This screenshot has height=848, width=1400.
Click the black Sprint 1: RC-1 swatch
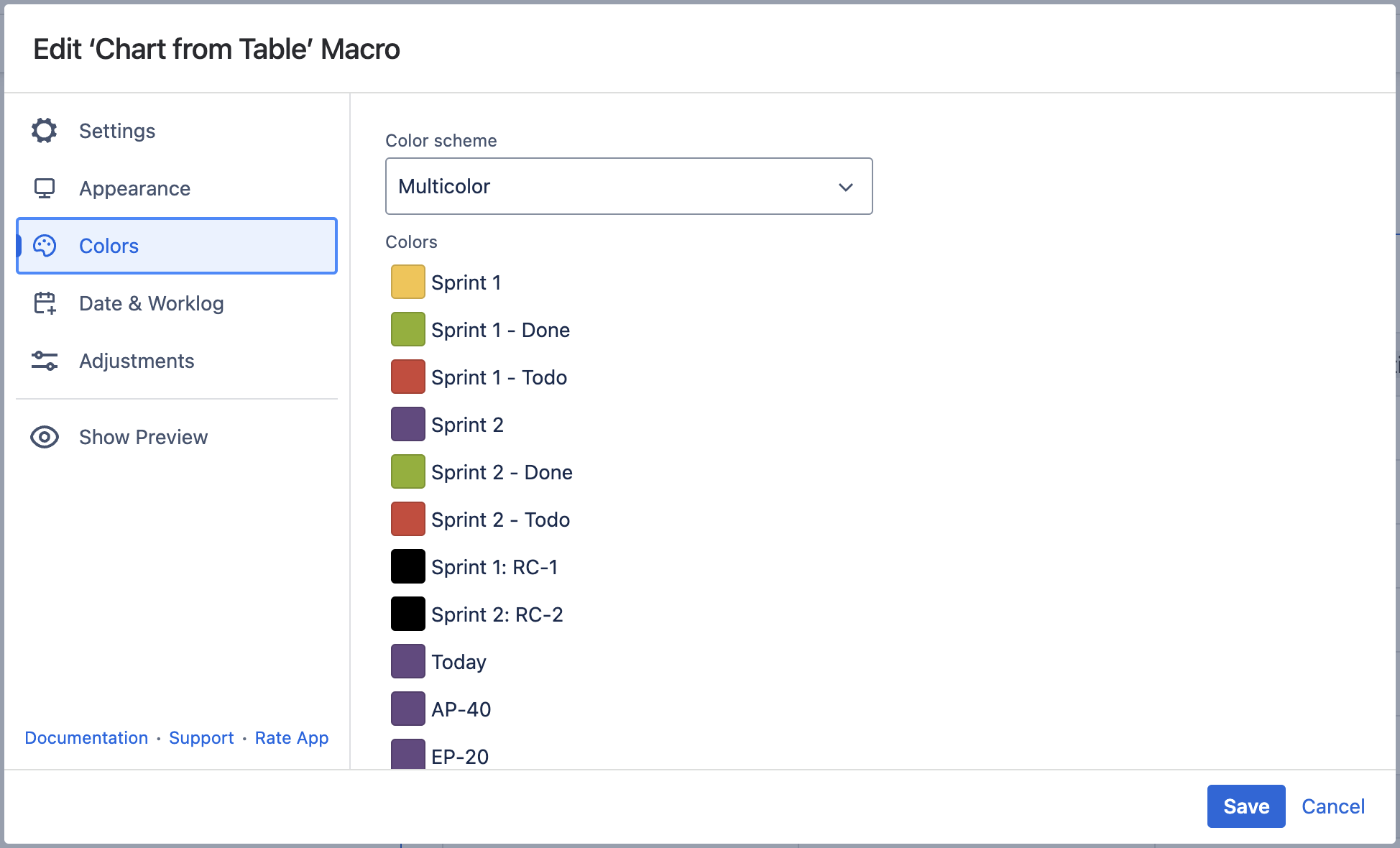(x=407, y=566)
